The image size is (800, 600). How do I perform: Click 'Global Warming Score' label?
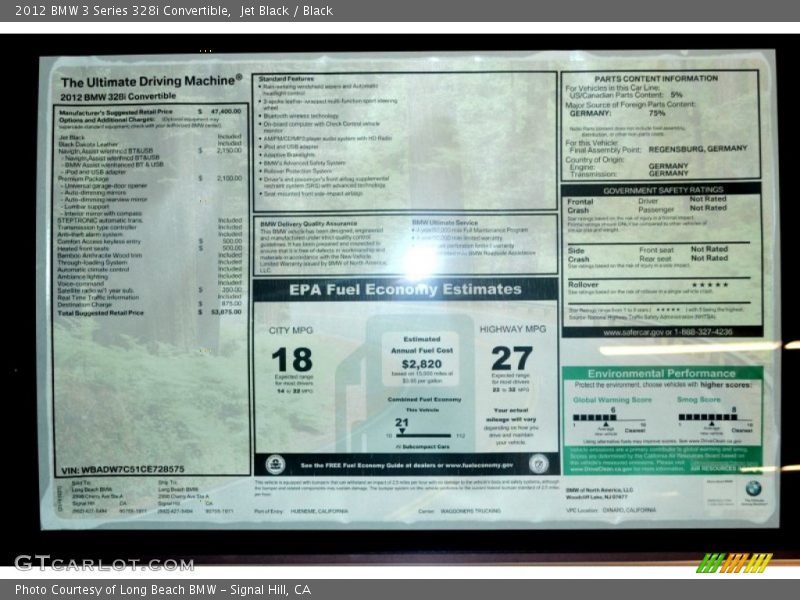(x=612, y=400)
